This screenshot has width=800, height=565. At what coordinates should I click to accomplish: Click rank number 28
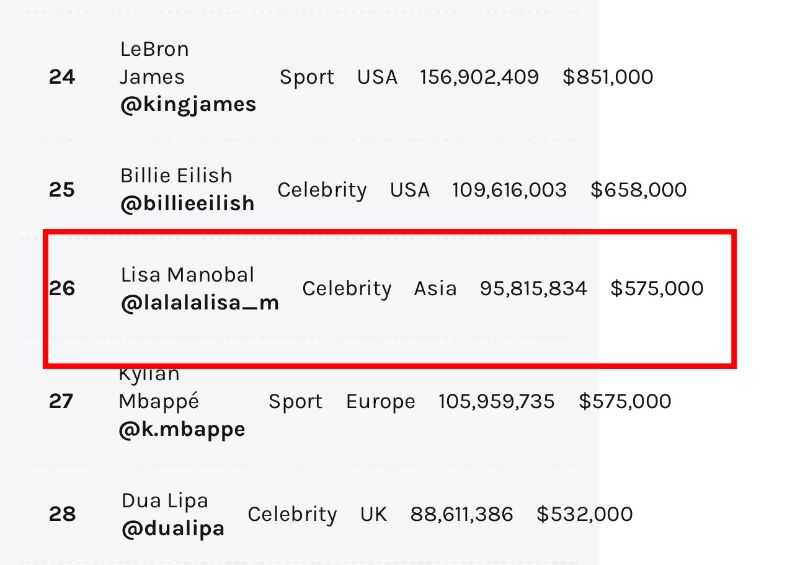(x=62, y=514)
